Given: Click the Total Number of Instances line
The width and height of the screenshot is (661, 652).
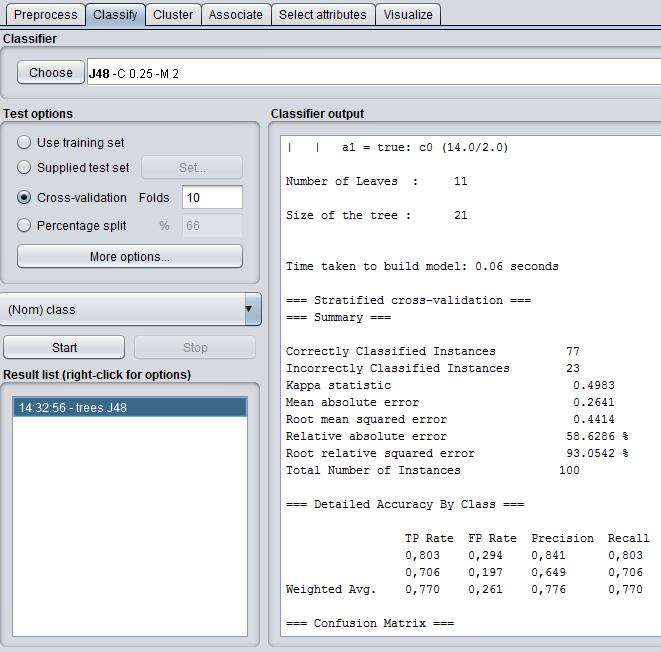Looking at the screenshot, I should [x=433, y=470].
